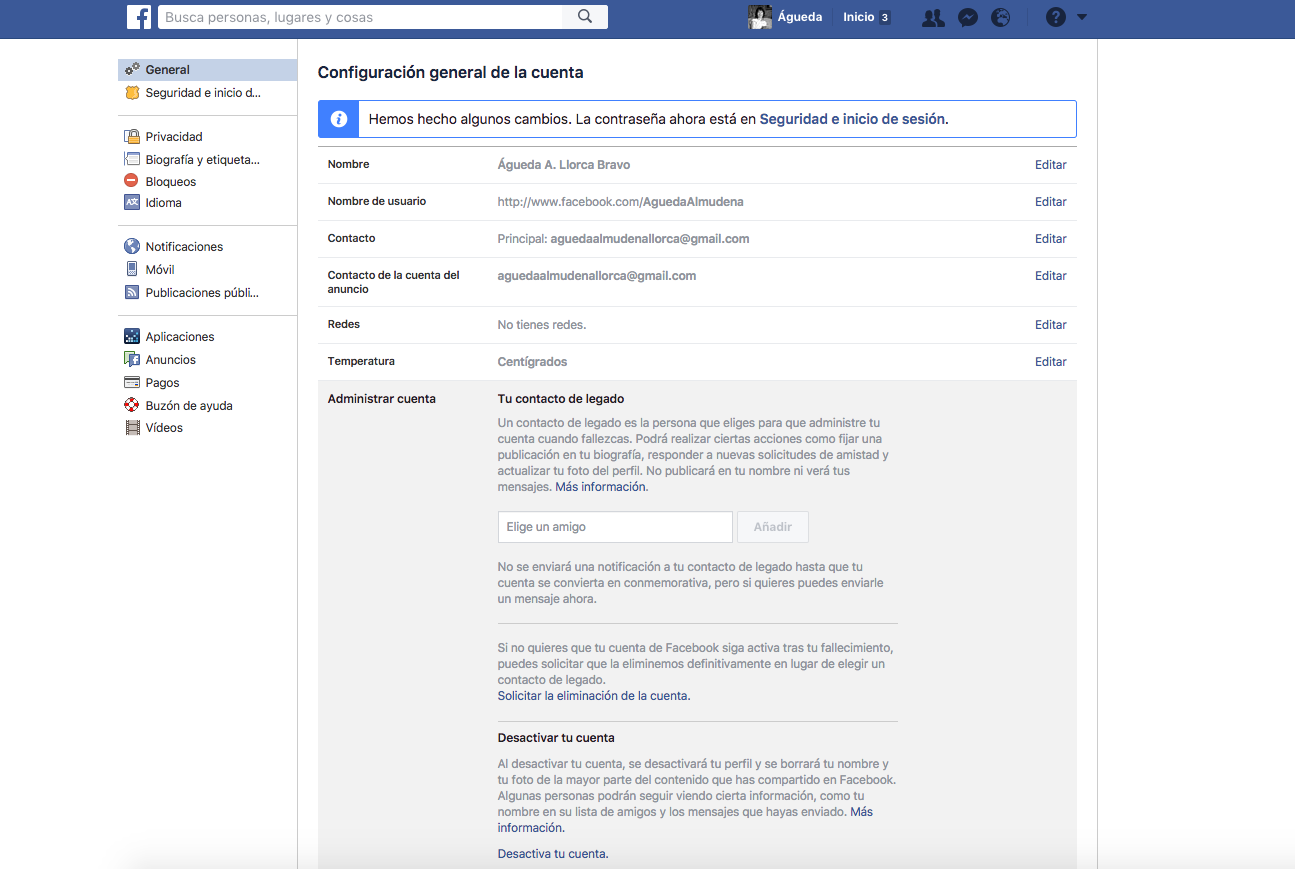1295x869 pixels.
Task: Click the search people and places field
Action: (359, 17)
